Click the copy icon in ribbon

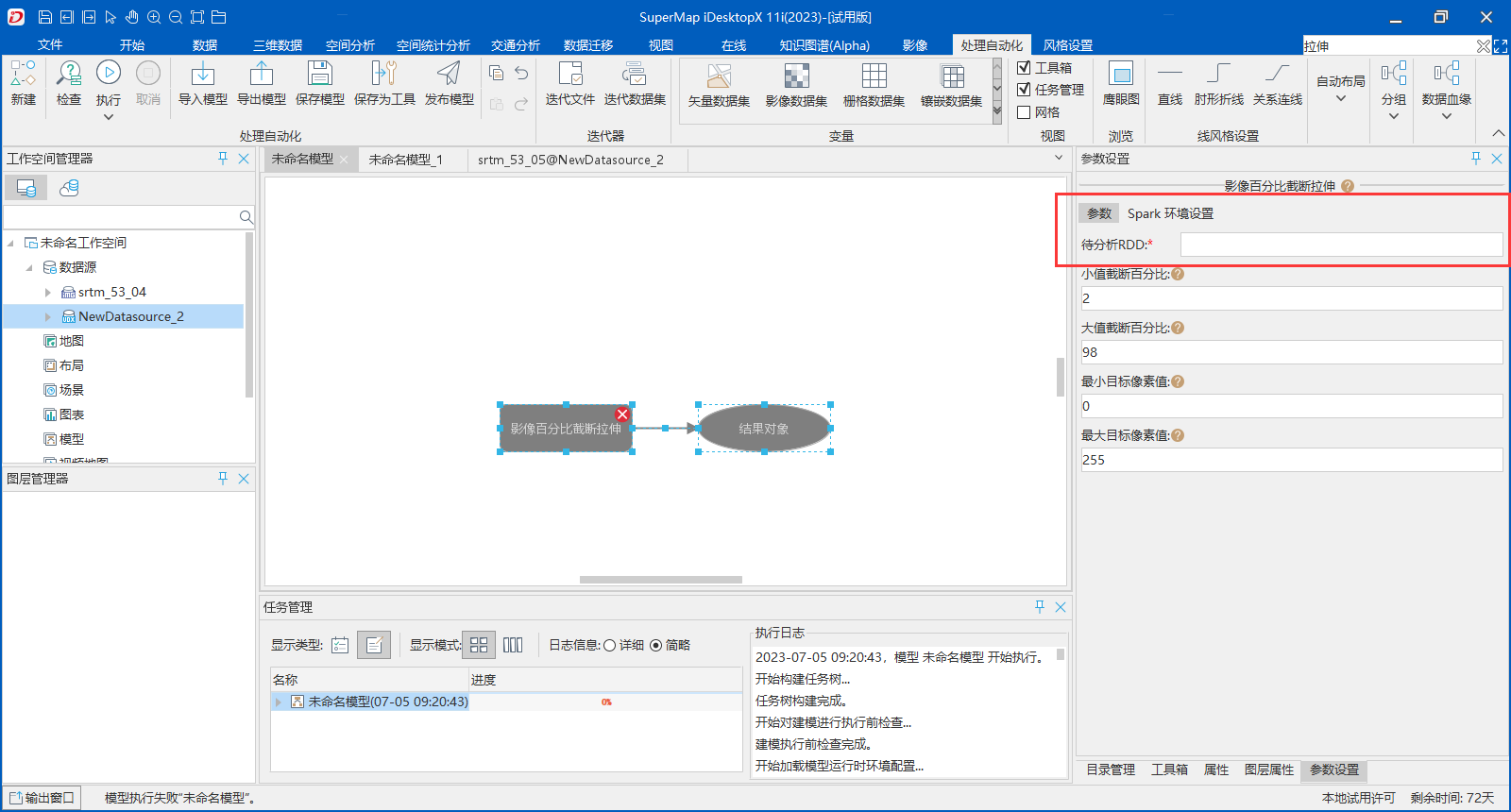click(496, 73)
